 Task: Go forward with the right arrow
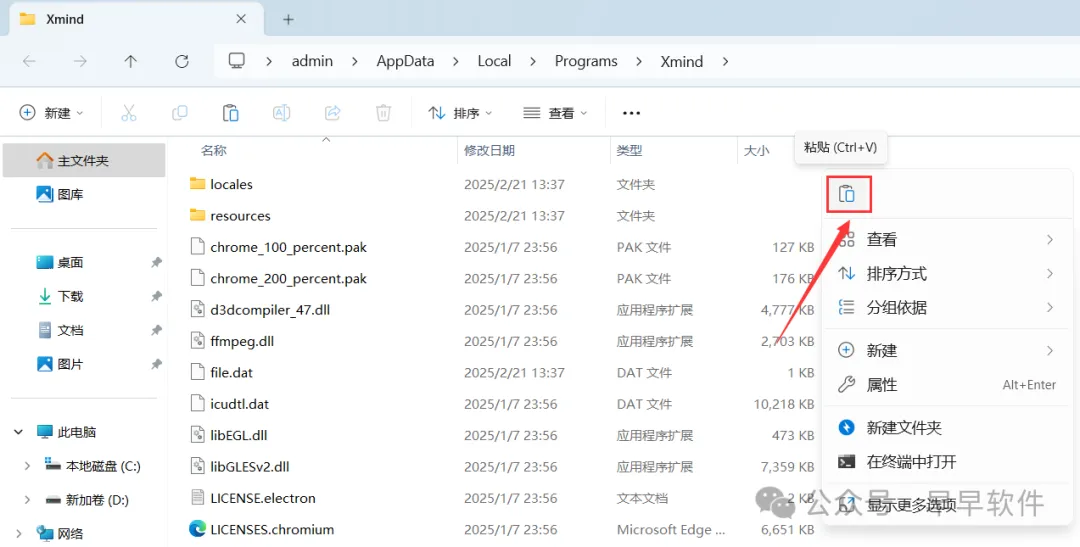[80, 61]
